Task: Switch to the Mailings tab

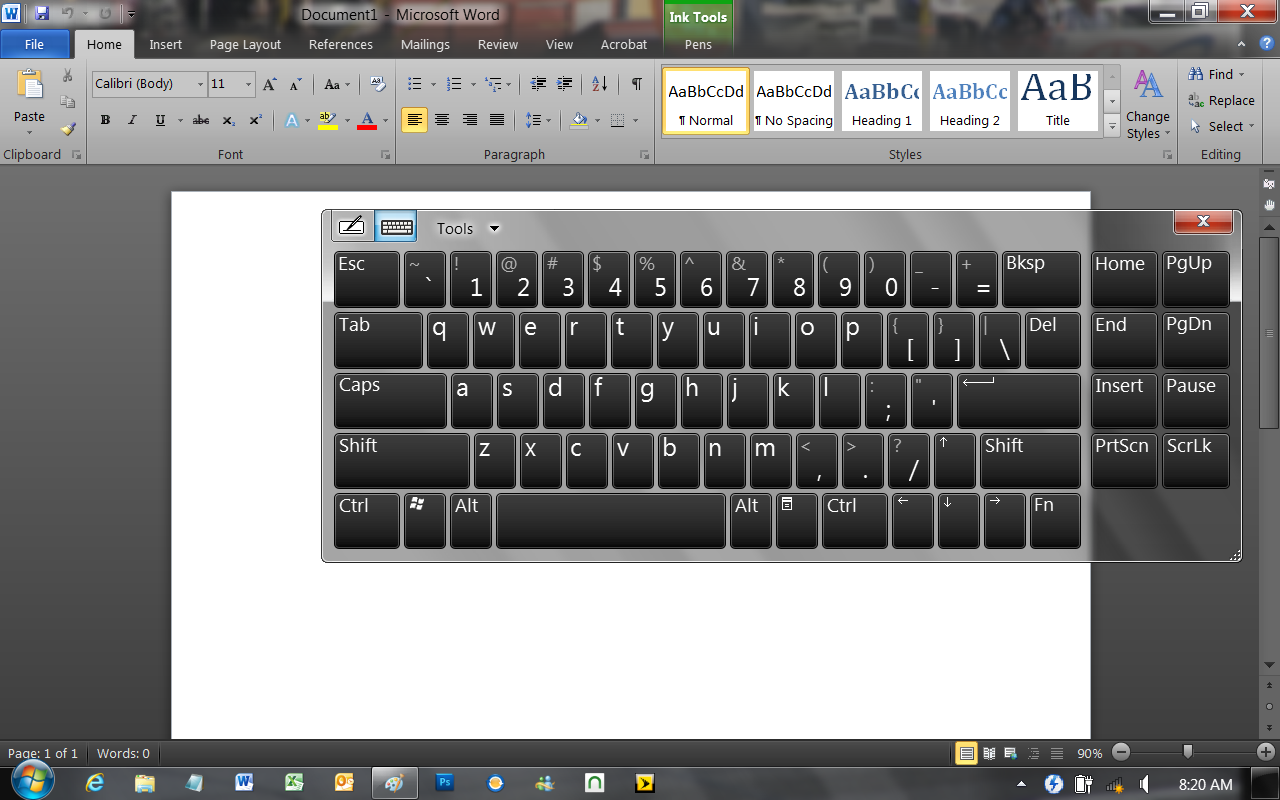Action: tap(425, 44)
